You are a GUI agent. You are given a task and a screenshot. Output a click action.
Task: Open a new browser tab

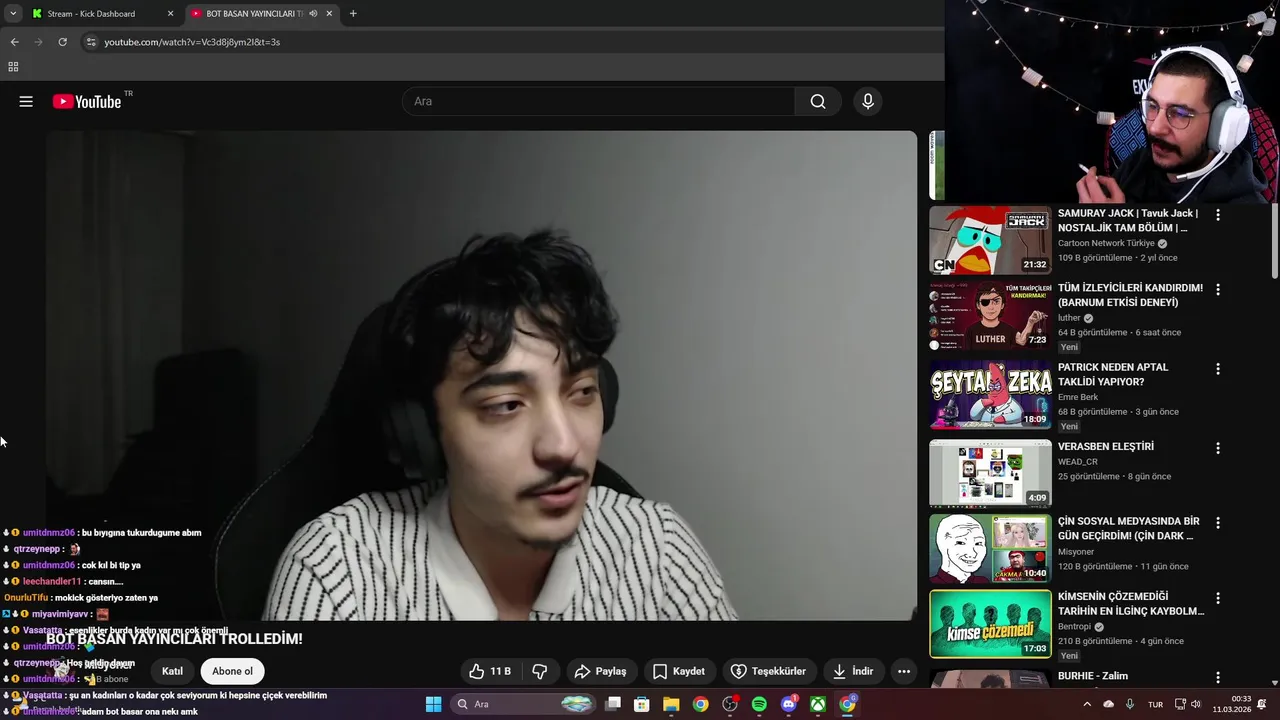tap(353, 14)
